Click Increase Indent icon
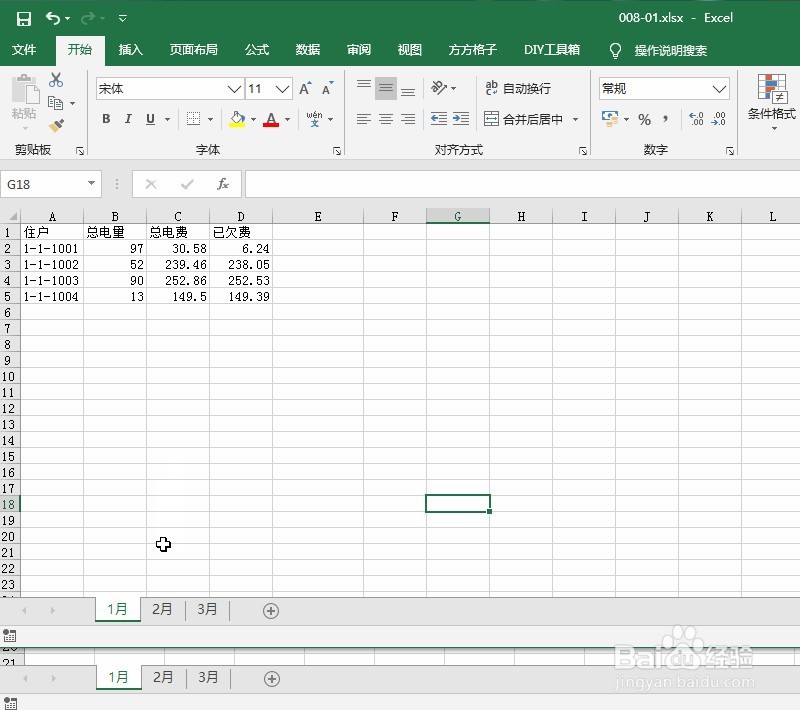The width and height of the screenshot is (800, 710). tap(461, 119)
